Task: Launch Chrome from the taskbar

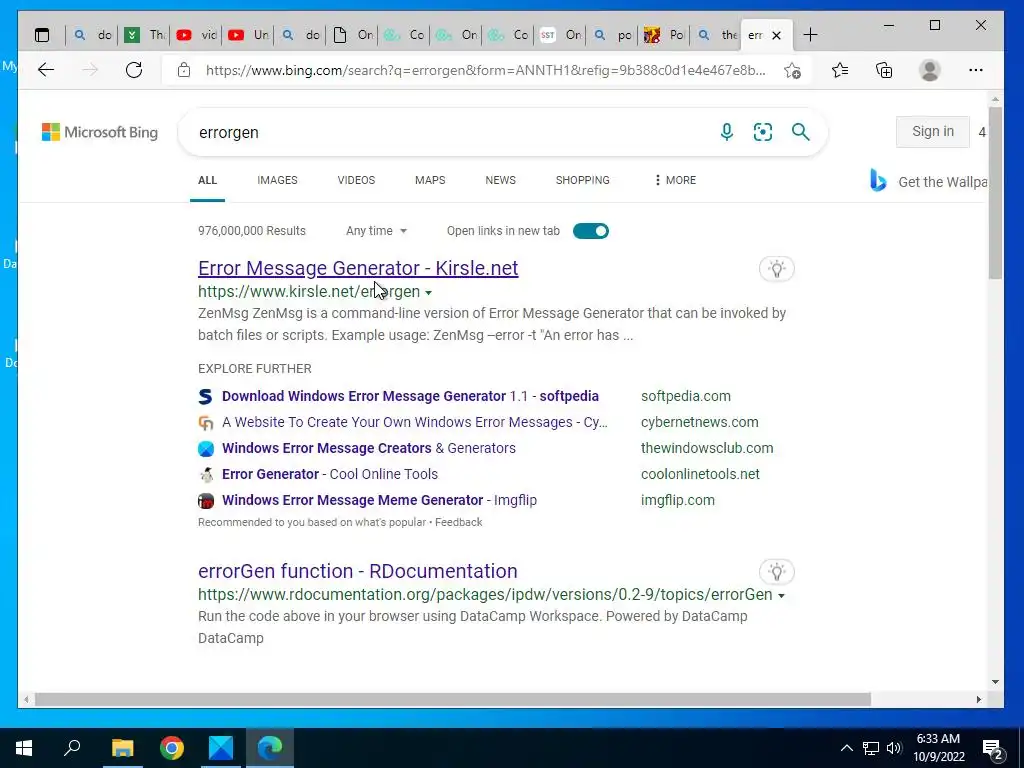Action: 172,748
